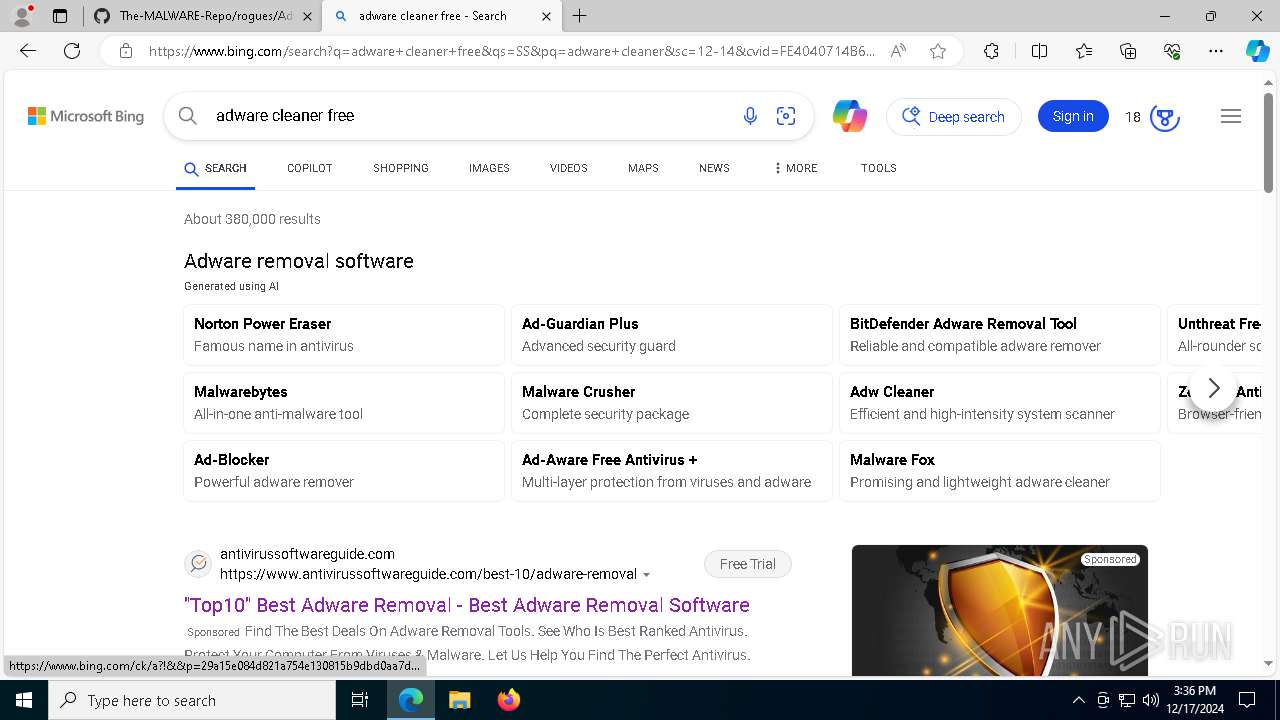Start voice search with microphone icon
Image resolution: width=1280 pixels, height=720 pixels.
[x=750, y=116]
